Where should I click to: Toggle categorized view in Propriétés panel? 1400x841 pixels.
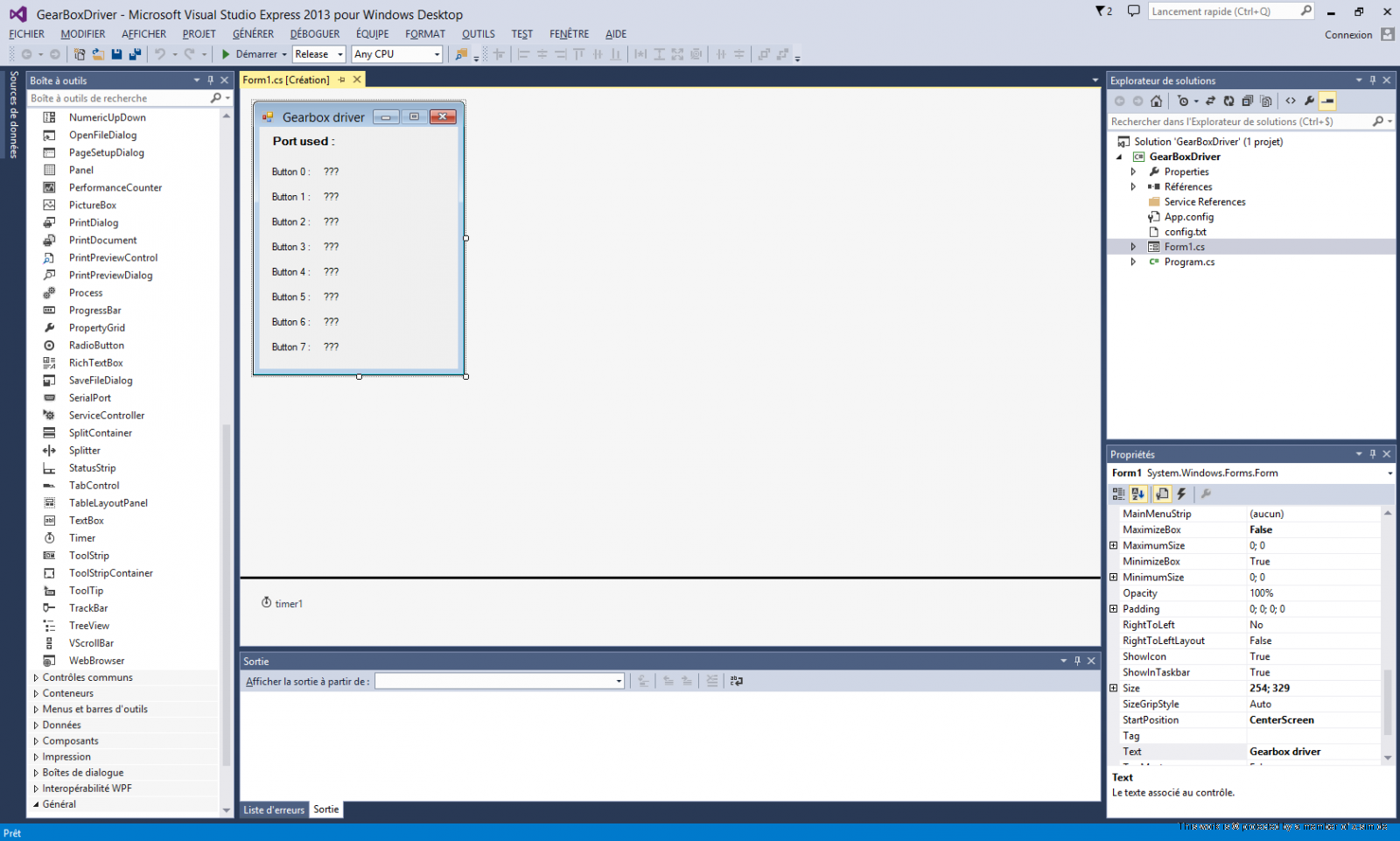[x=1118, y=494]
